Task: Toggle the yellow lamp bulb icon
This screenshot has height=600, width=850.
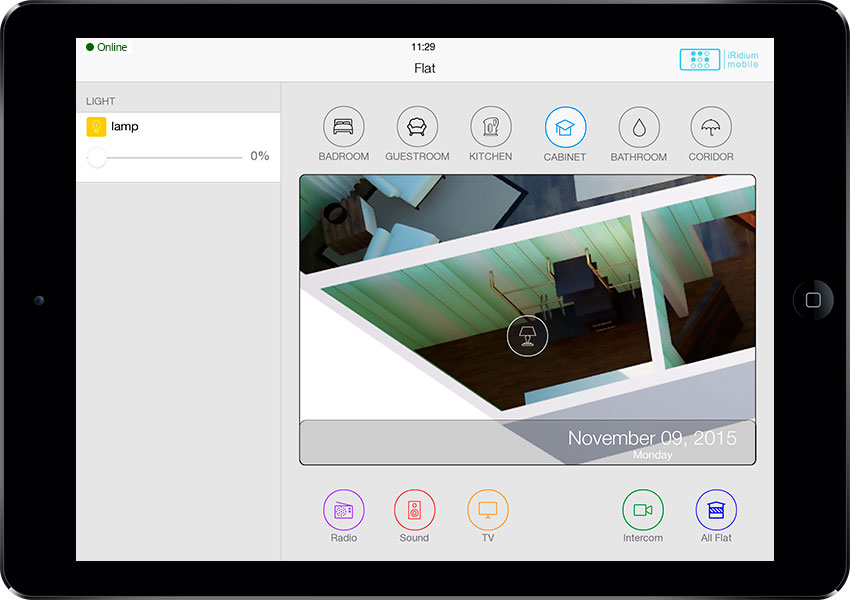Action: (x=96, y=127)
